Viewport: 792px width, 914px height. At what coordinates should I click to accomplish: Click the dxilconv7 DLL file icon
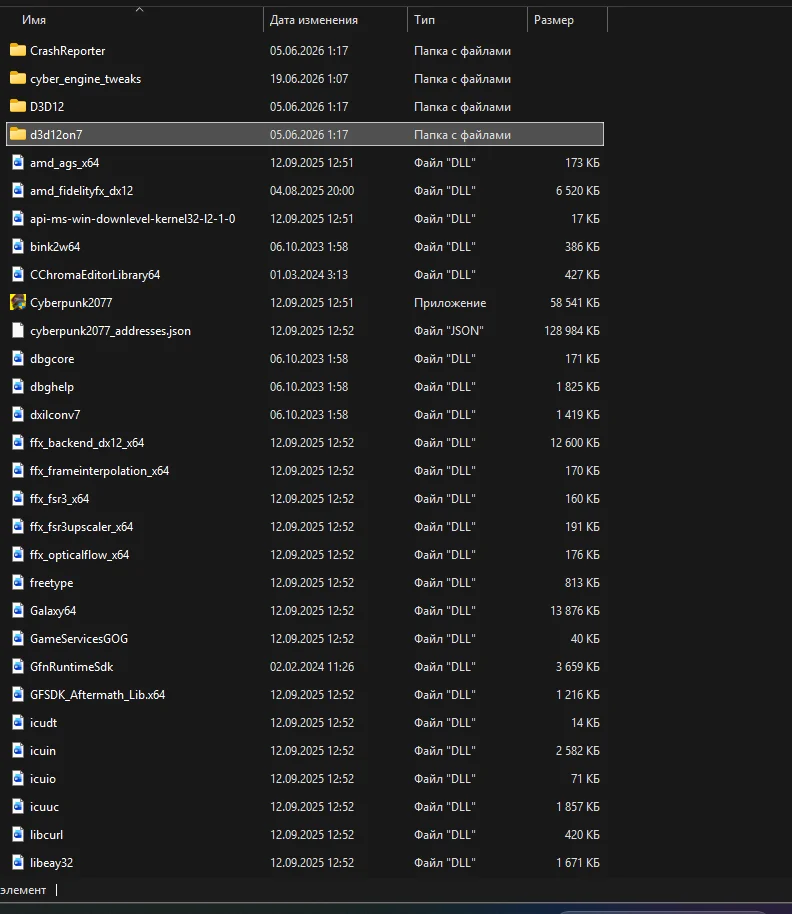click(18, 414)
